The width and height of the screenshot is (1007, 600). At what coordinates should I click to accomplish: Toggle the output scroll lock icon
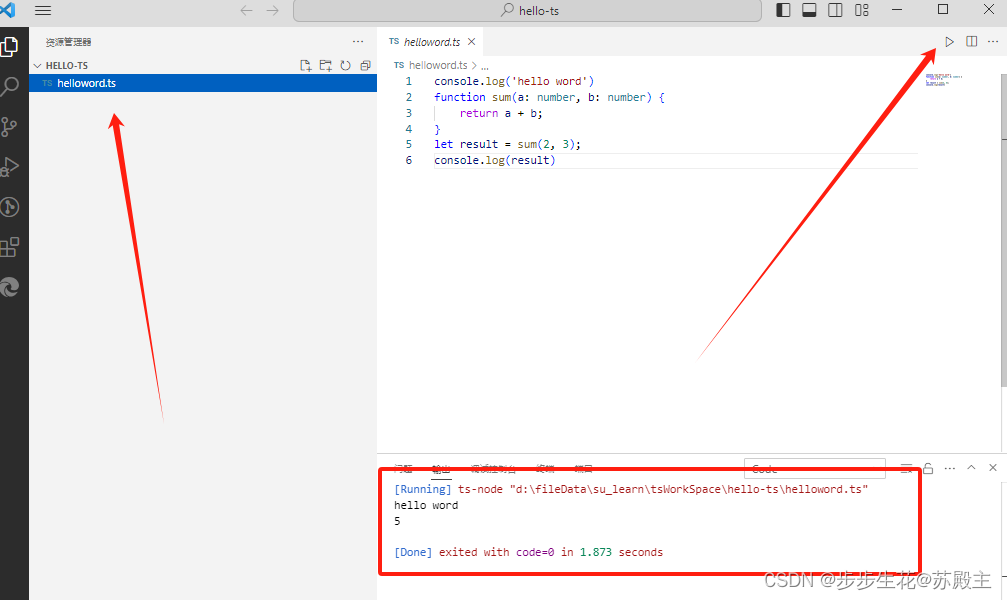pos(928,468)
